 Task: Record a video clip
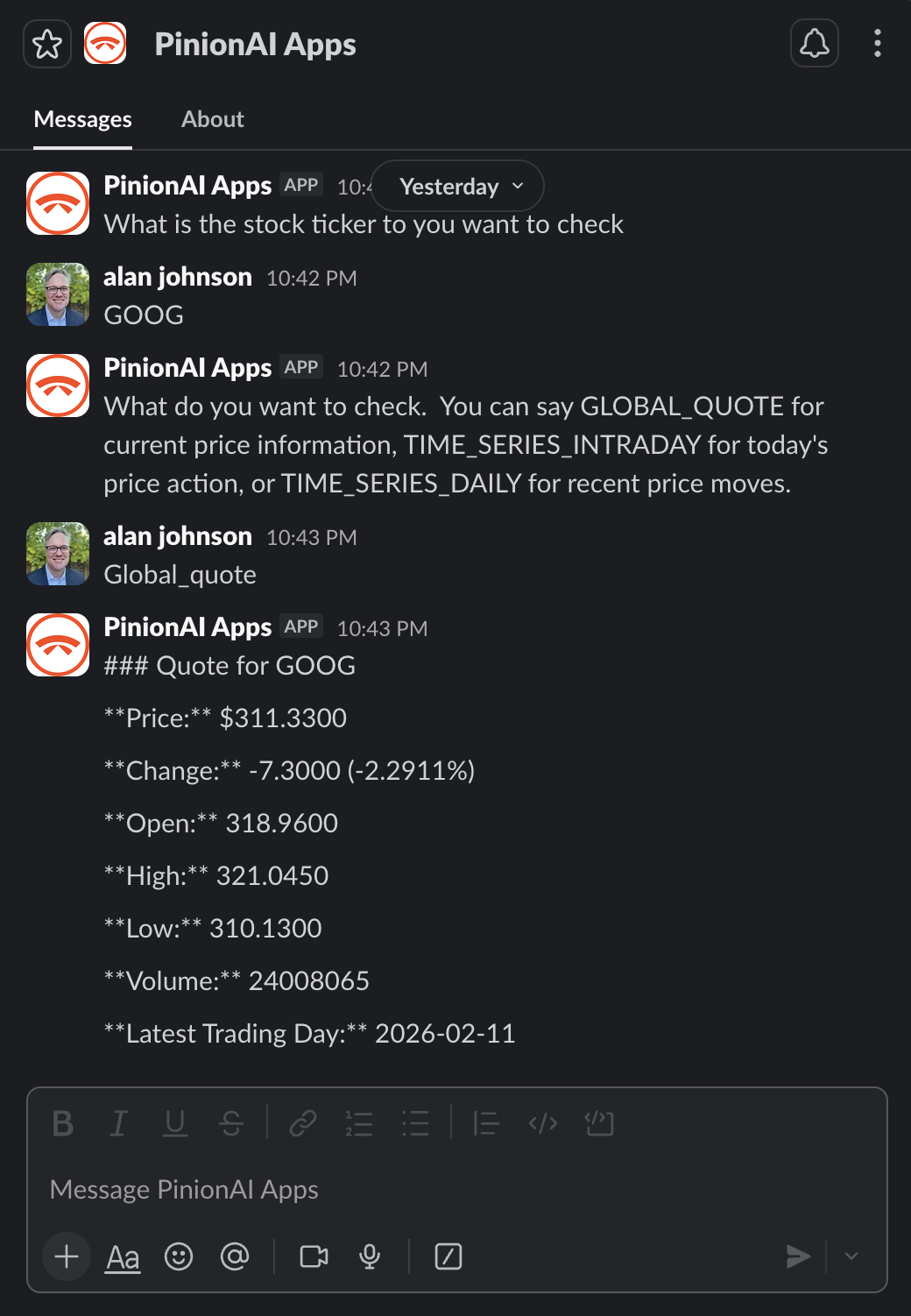click(x=314, y=1256)
